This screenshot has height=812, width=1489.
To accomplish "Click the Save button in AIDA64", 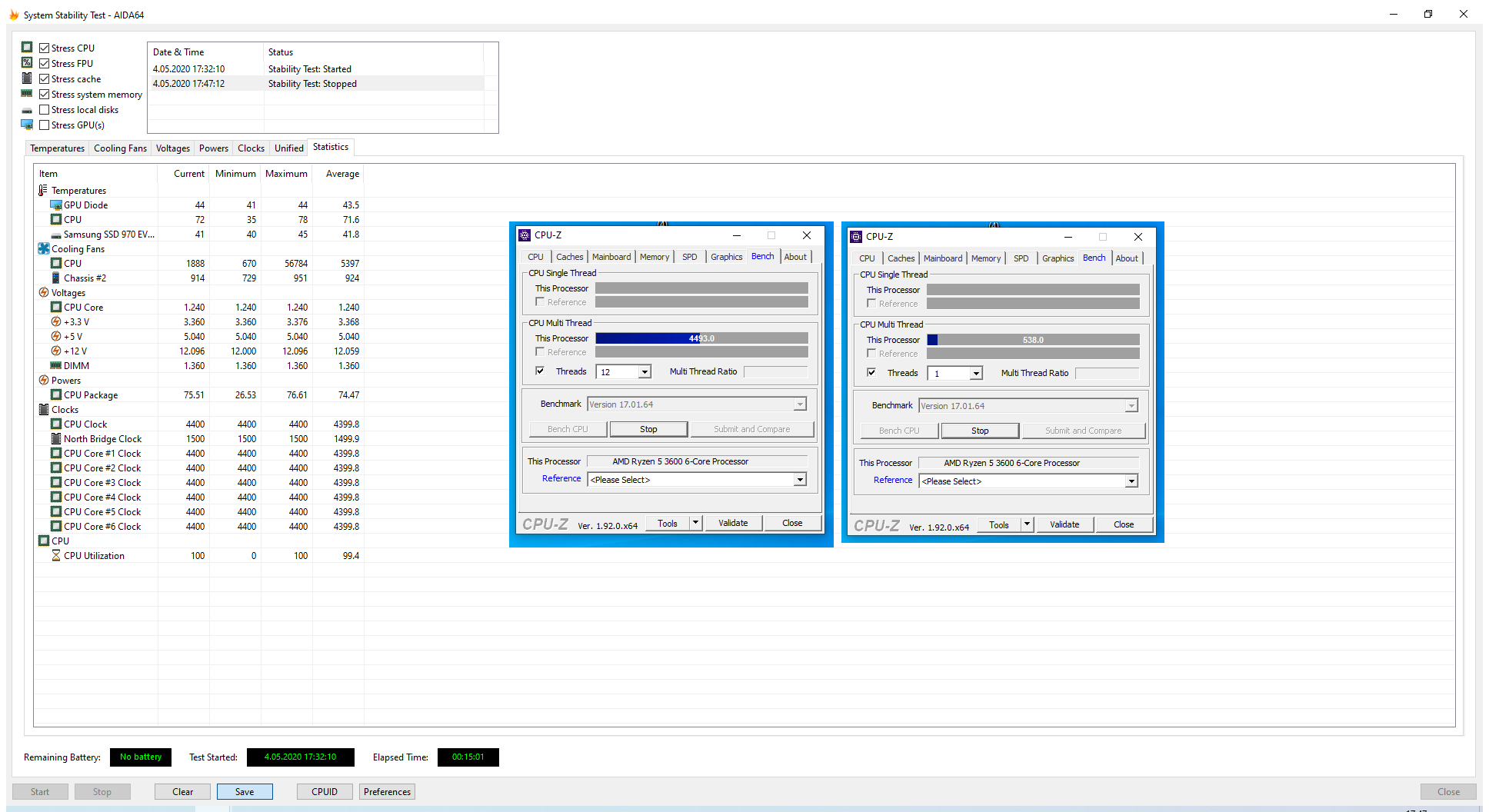I will pos(245,791).
